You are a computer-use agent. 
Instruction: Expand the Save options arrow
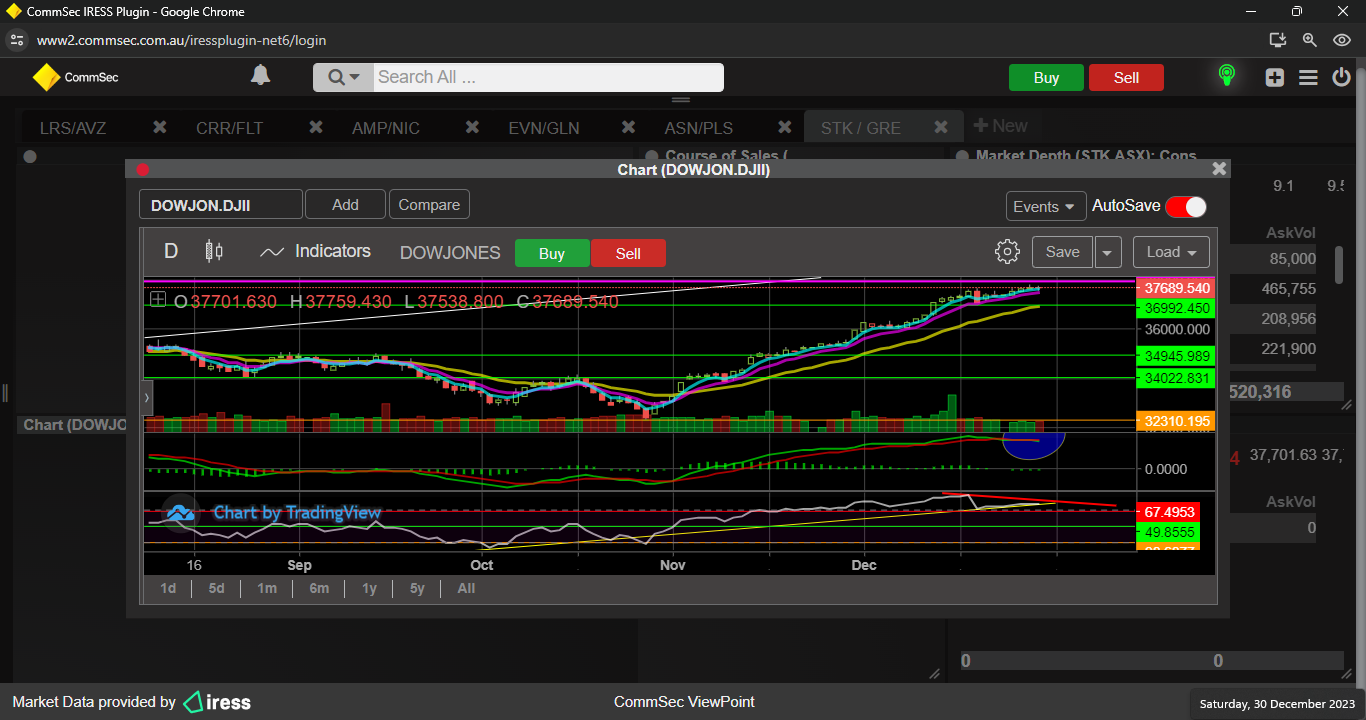point(1107,252)
